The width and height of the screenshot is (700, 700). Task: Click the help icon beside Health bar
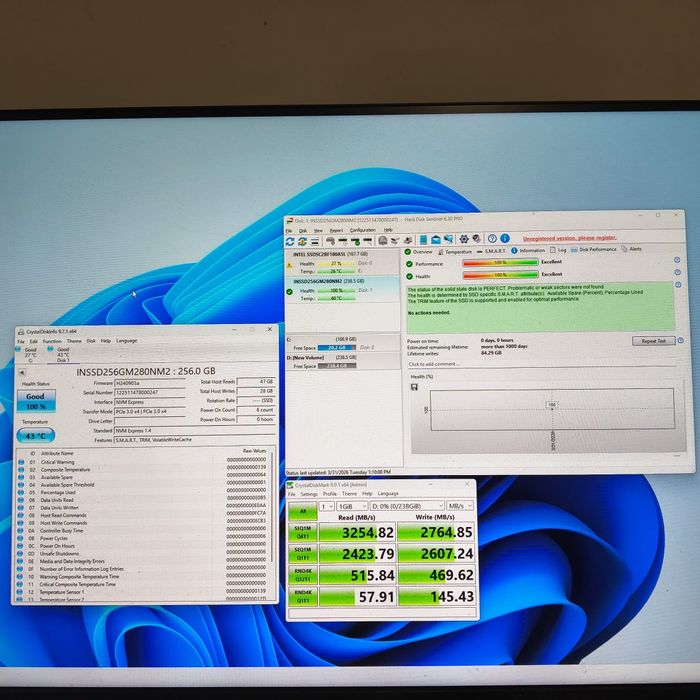(x=678, y=272)
